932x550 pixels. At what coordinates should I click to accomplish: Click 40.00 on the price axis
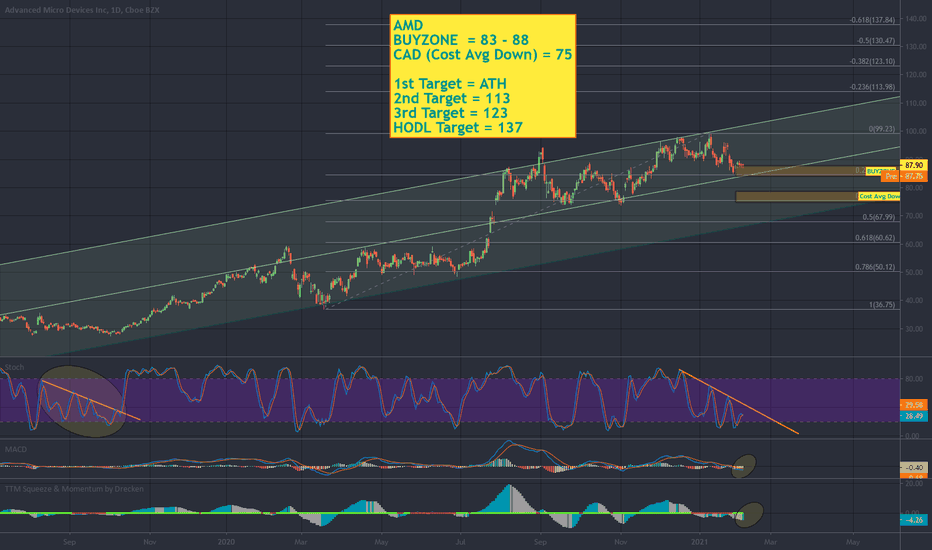915,300
